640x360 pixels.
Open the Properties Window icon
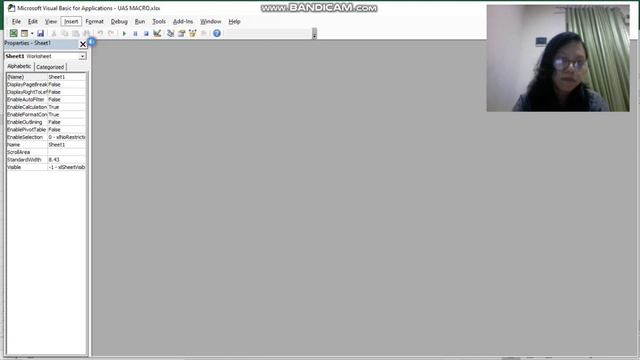(182, 33)
